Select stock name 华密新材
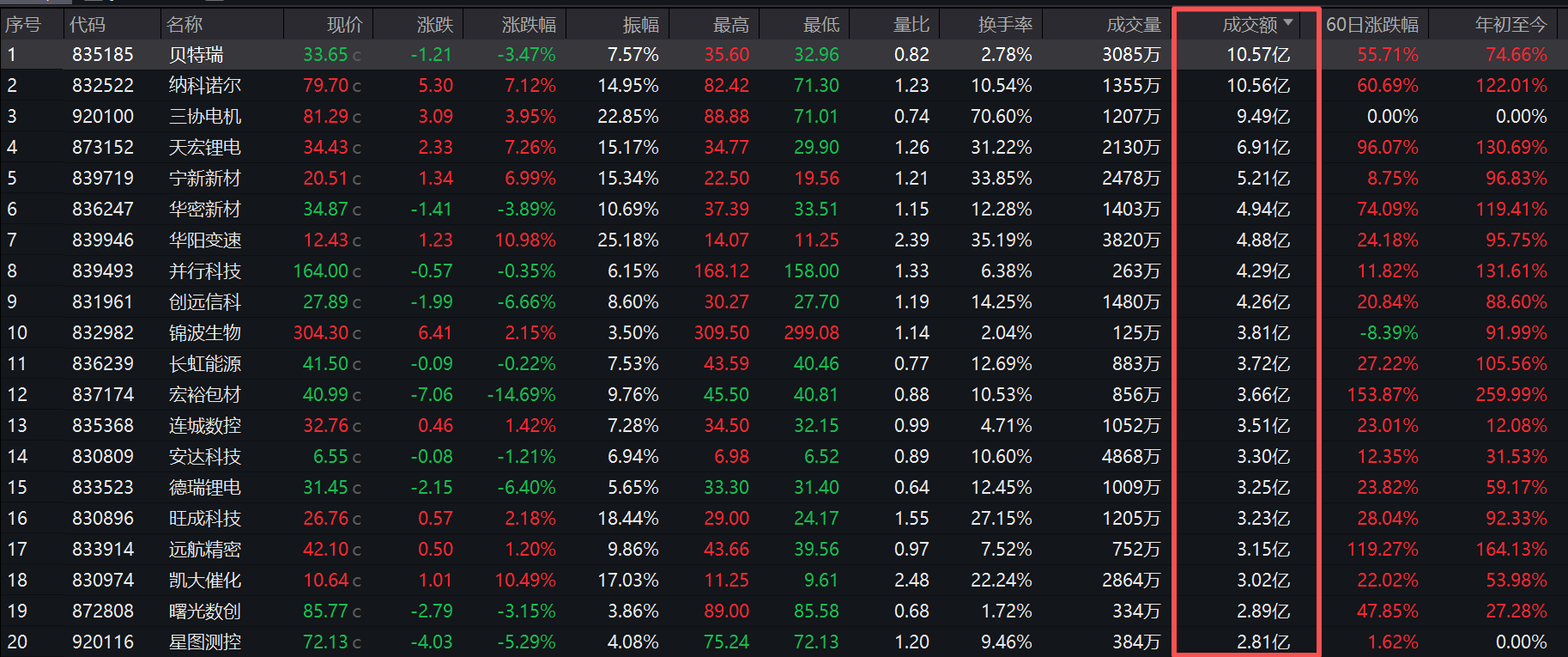The image size is (1568, 657). (205, 210)
